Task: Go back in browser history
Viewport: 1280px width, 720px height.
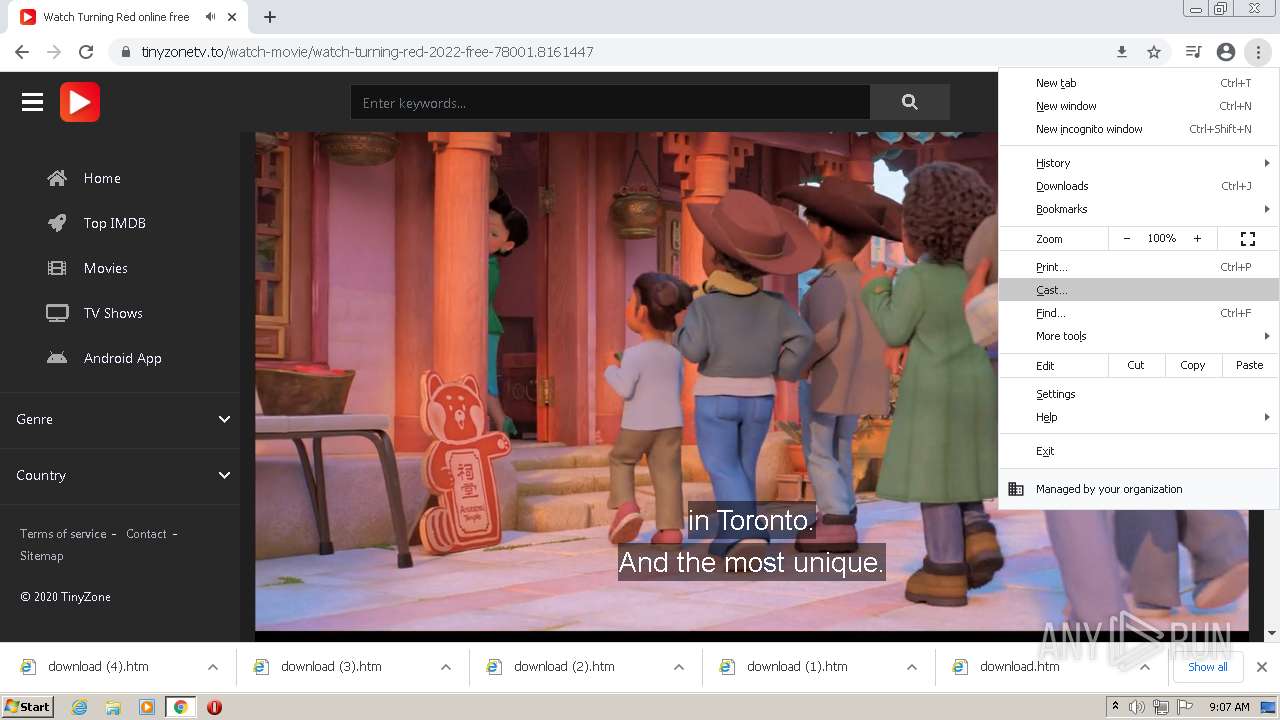Action: (22, 52)
